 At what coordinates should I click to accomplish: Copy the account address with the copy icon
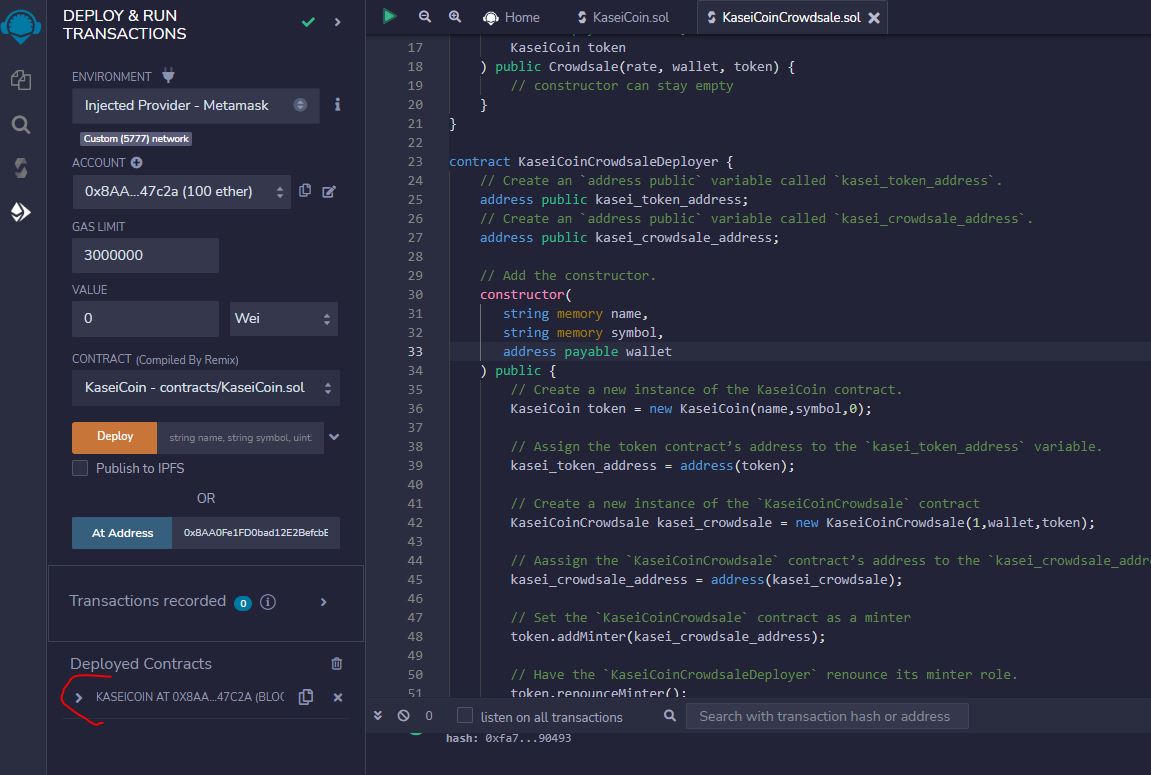point(305,190)
